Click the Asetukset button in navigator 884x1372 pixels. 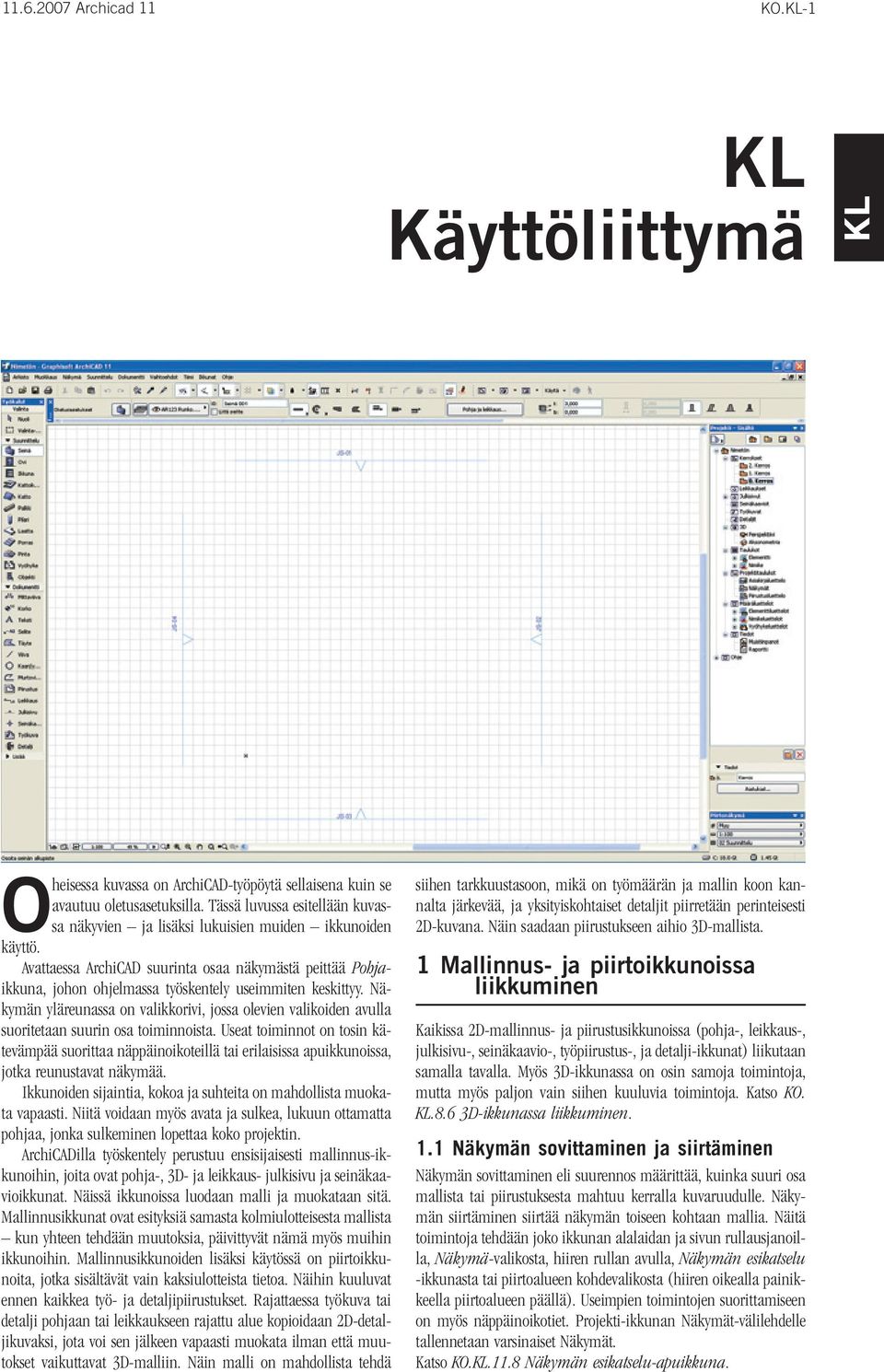point(758,789)
